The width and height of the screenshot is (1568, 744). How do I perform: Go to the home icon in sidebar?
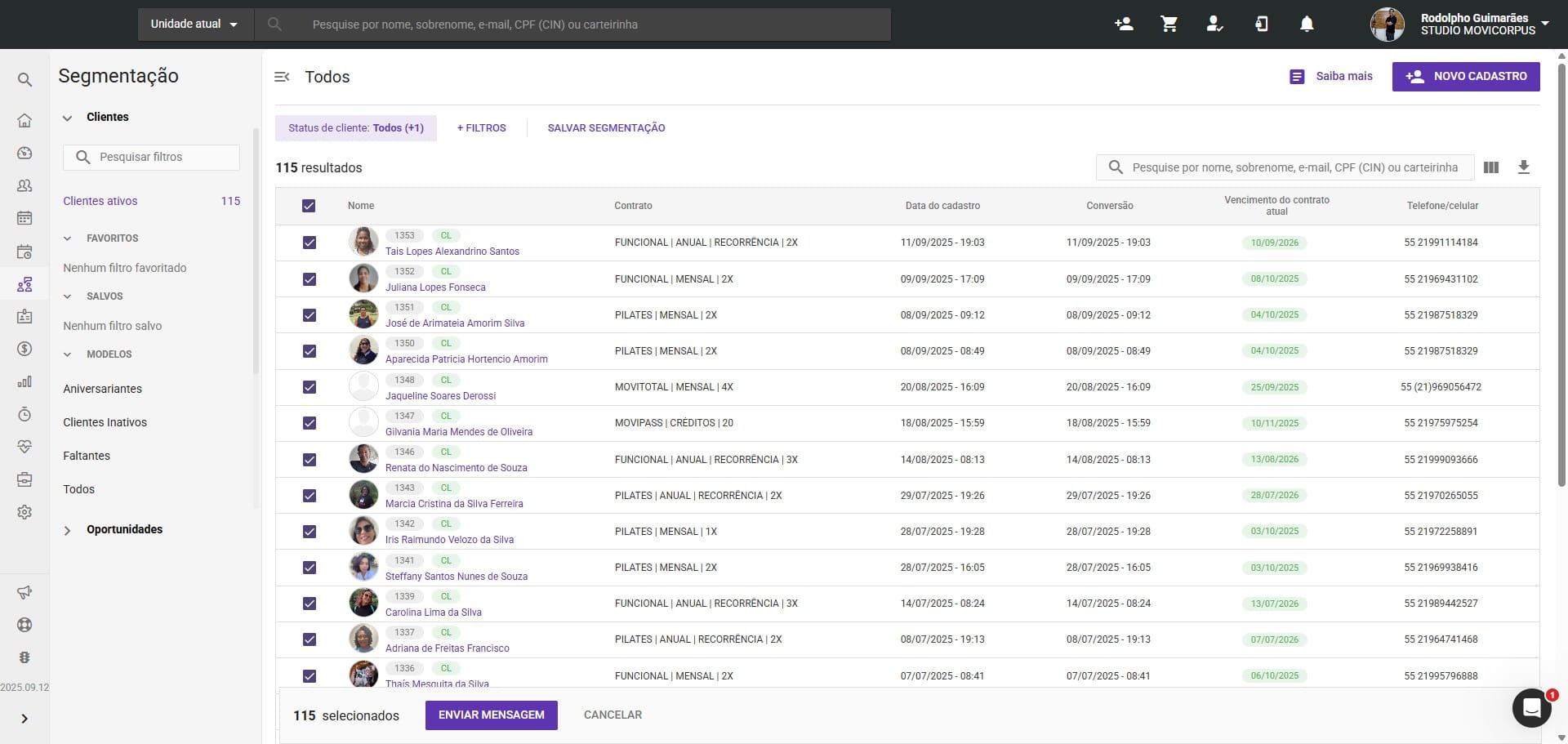tap(24, 121)
